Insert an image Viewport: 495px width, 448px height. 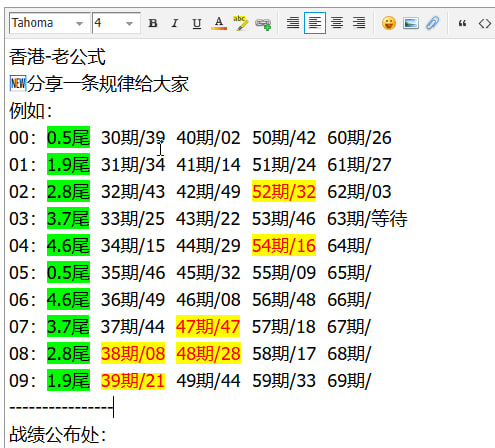(411, 23)
